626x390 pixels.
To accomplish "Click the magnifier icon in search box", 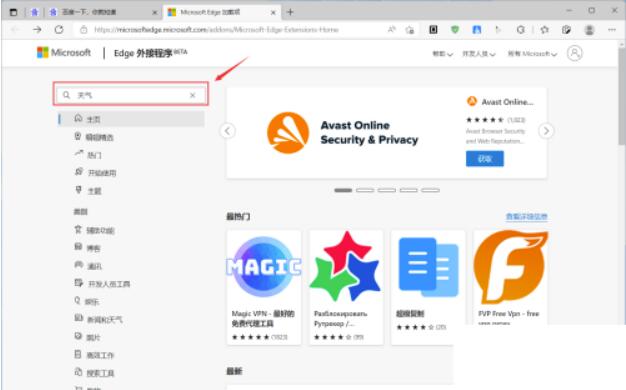I will [66, 95].
